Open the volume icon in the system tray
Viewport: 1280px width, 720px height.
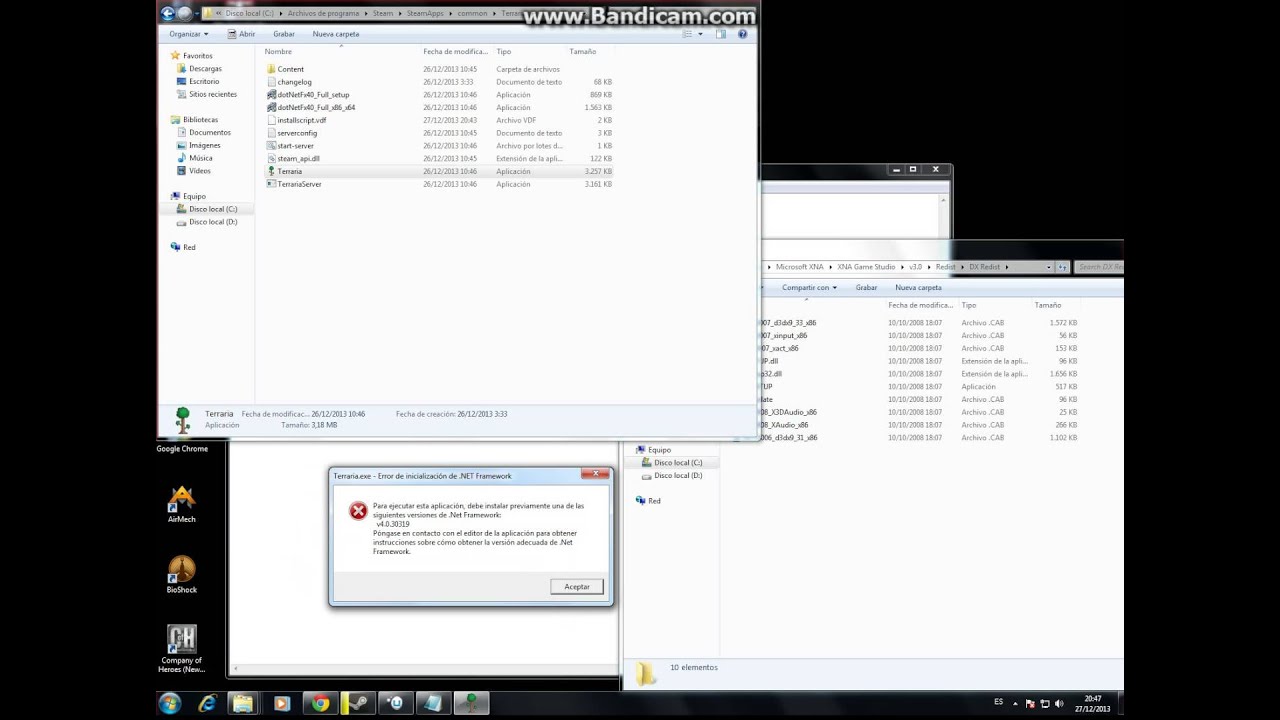click(x=1059, y=704)
